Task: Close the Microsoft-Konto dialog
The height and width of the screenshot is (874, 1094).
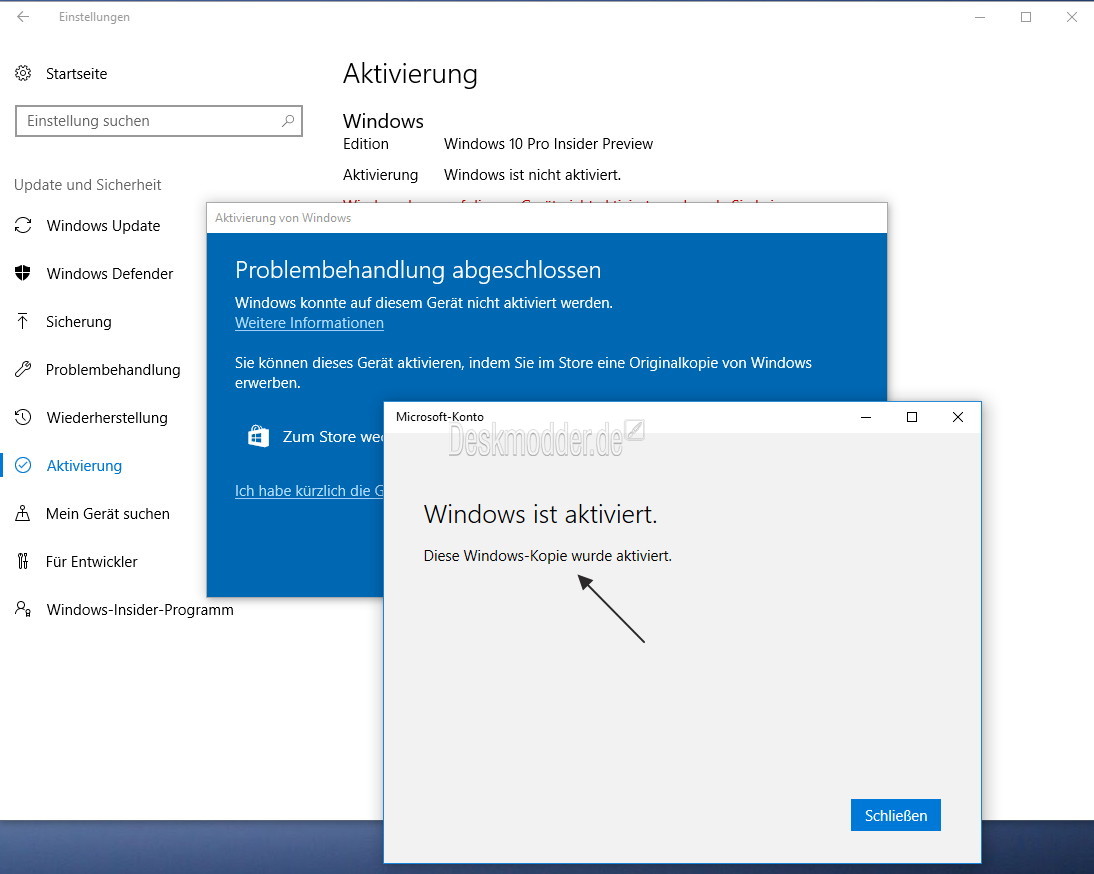Action: click(957, 417)
